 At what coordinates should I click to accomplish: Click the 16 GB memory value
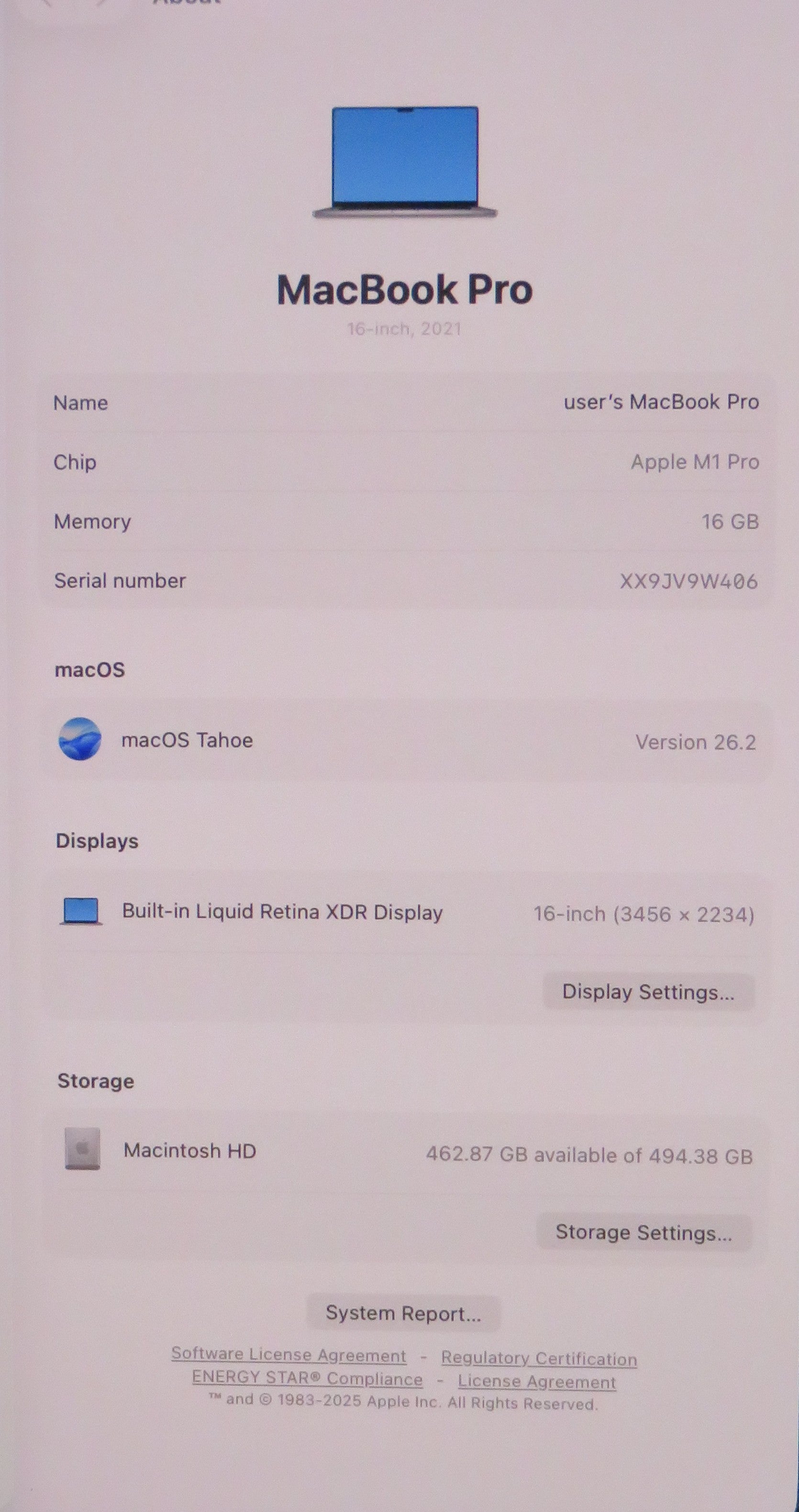730,521
